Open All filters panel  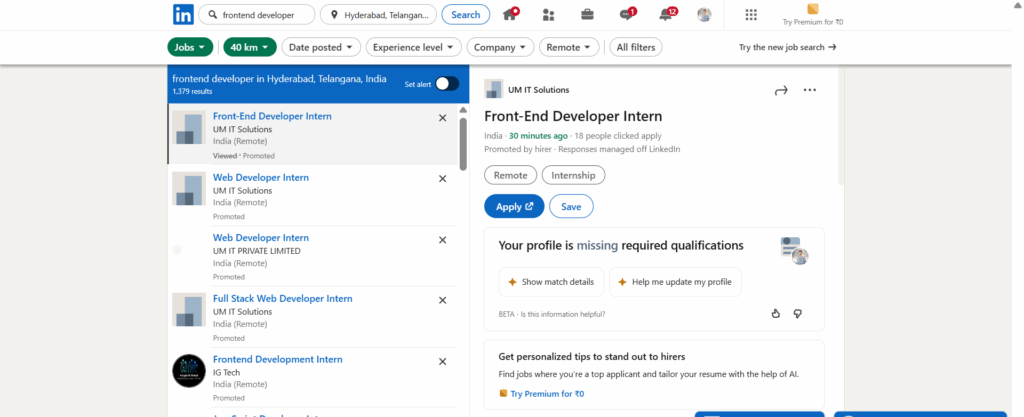pyautogui.click(x=636, y=47)
